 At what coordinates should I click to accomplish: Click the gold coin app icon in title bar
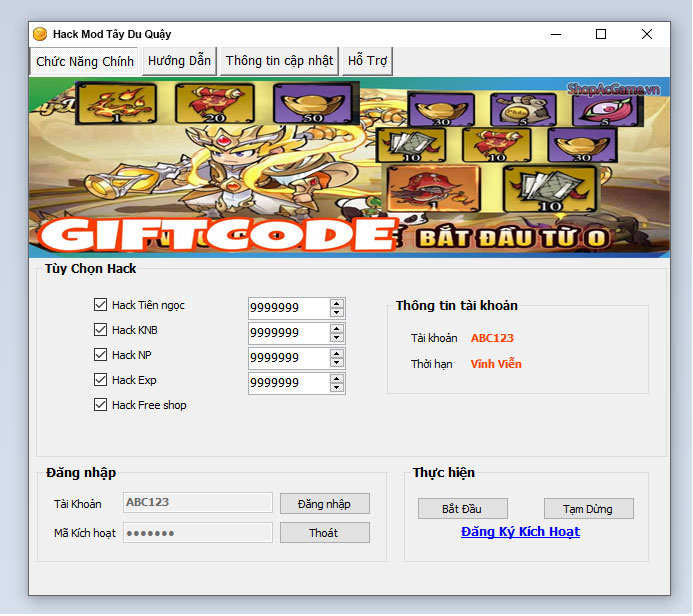click(x=40, y=34)
